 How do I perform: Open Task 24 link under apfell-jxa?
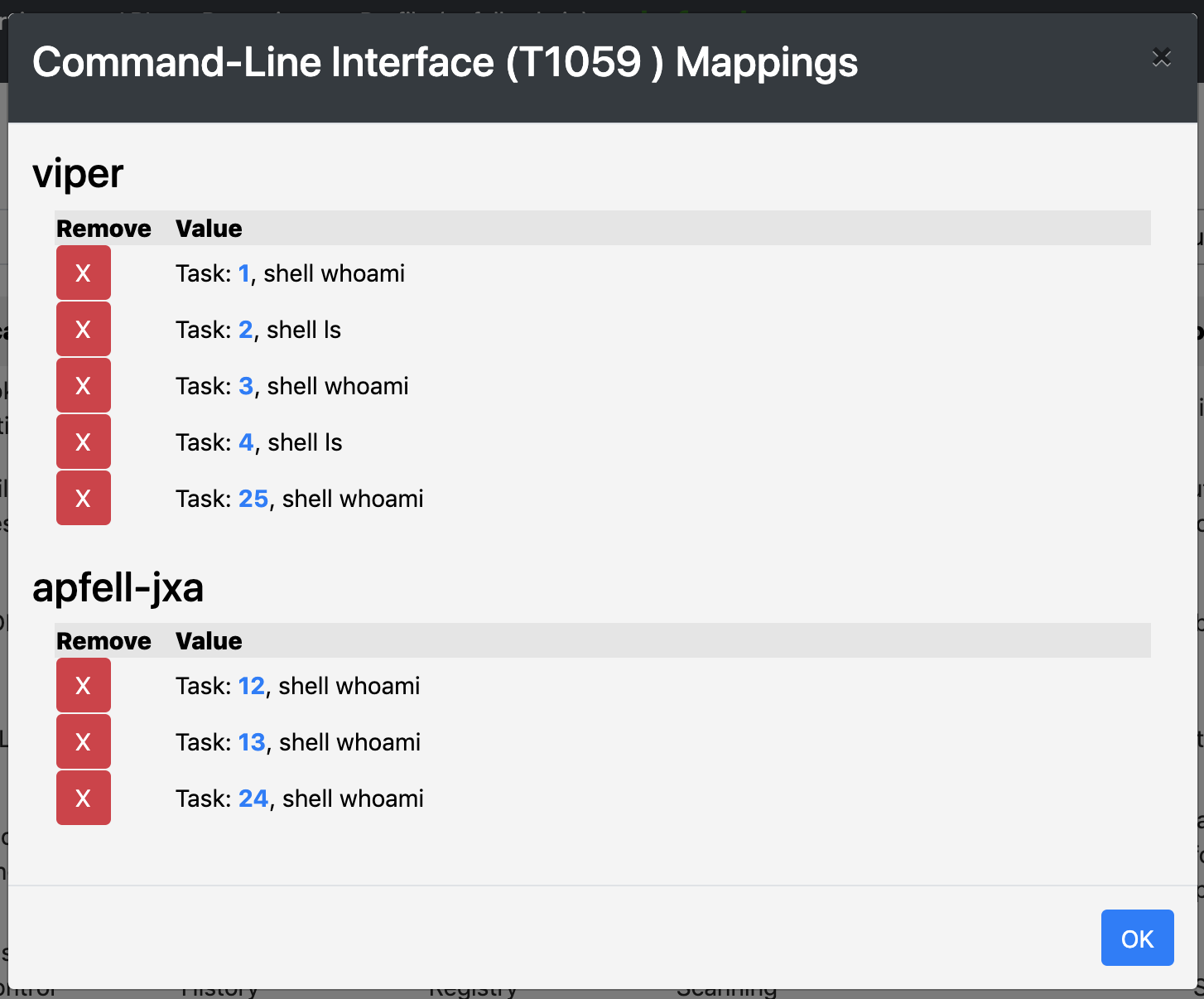(x=253, y=799)
